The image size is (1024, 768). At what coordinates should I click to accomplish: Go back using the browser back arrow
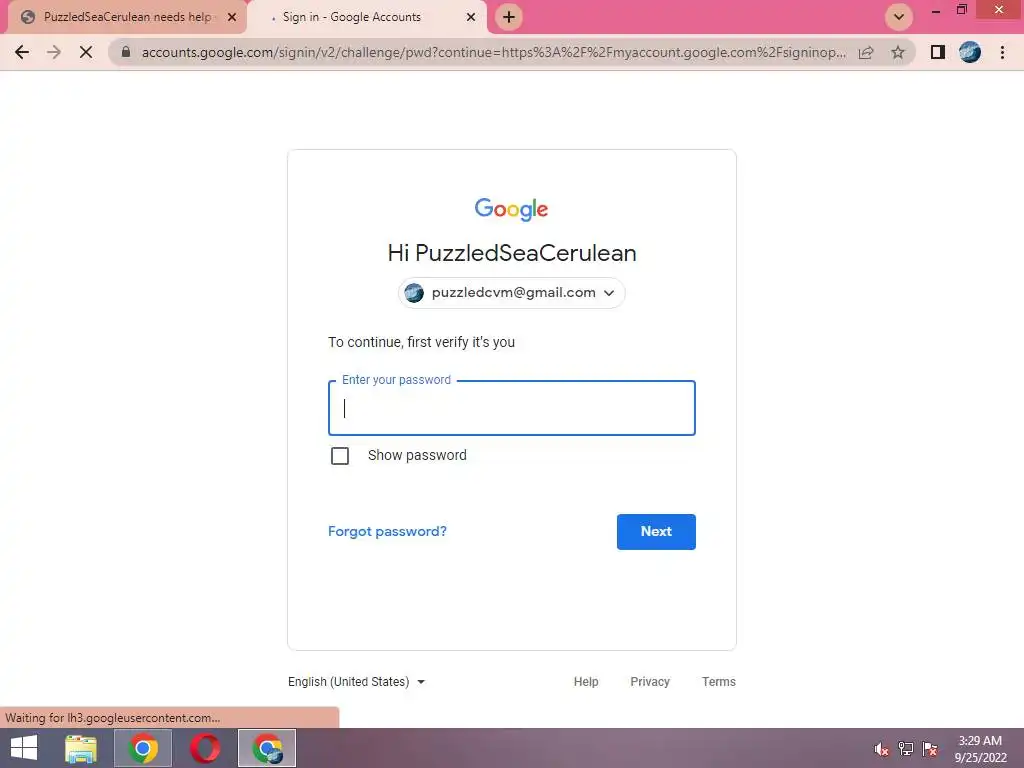22,52
